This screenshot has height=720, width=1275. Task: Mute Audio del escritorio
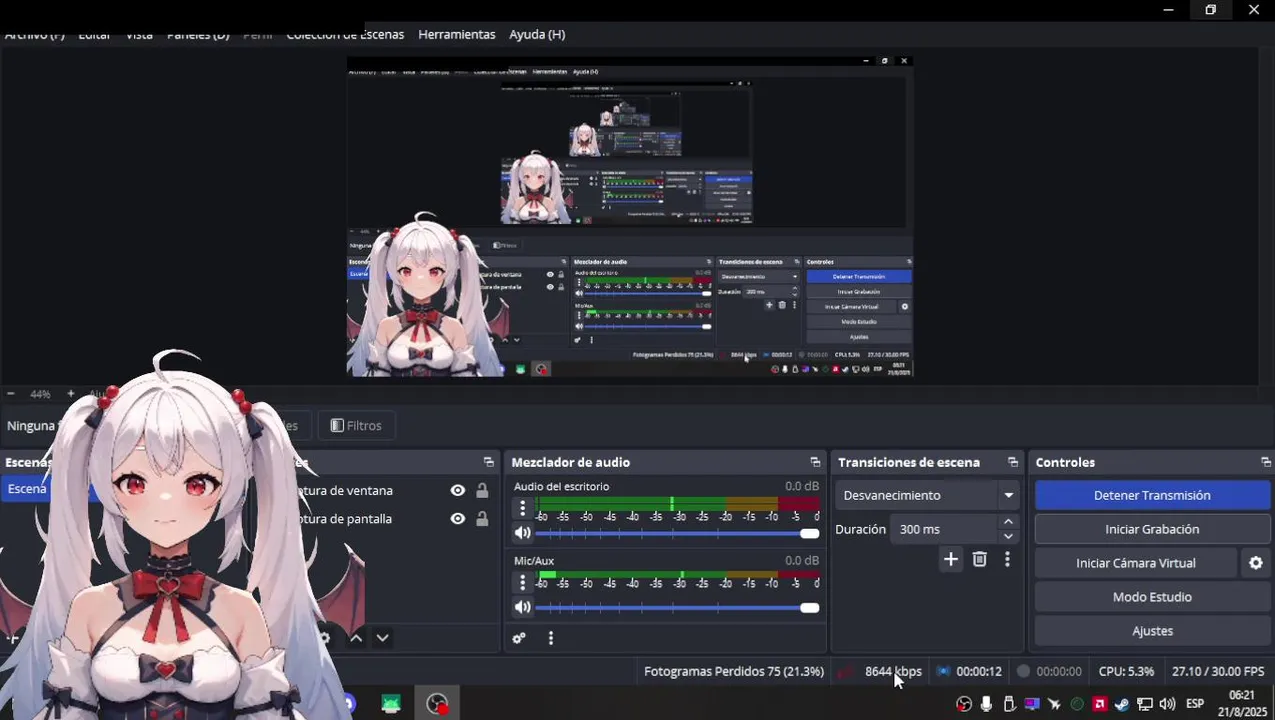point(522,533)
